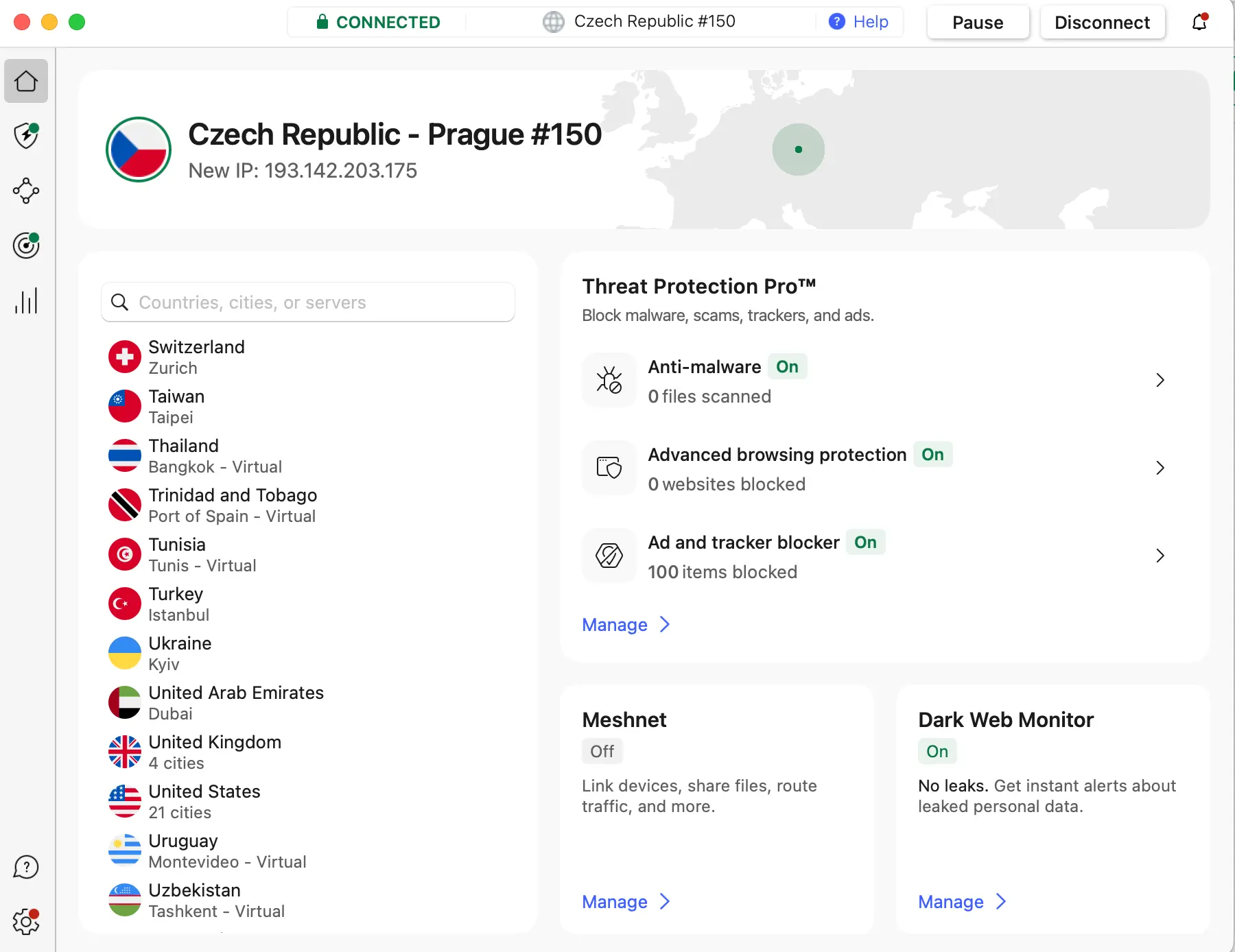
Task: Toggle the Anti-malware On status badge
Action: [787, 367]
